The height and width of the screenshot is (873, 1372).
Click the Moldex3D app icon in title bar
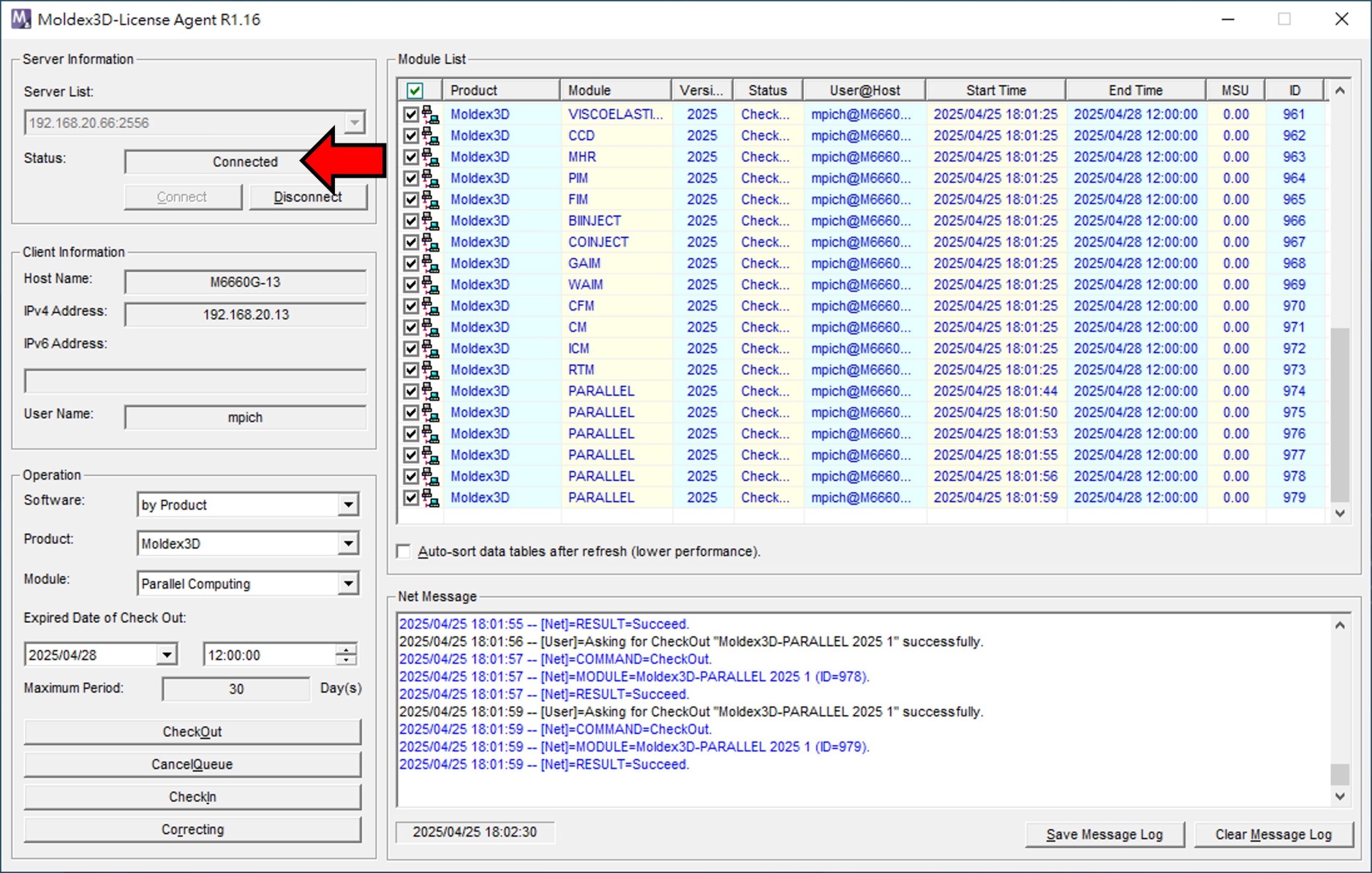click(21, 19)
